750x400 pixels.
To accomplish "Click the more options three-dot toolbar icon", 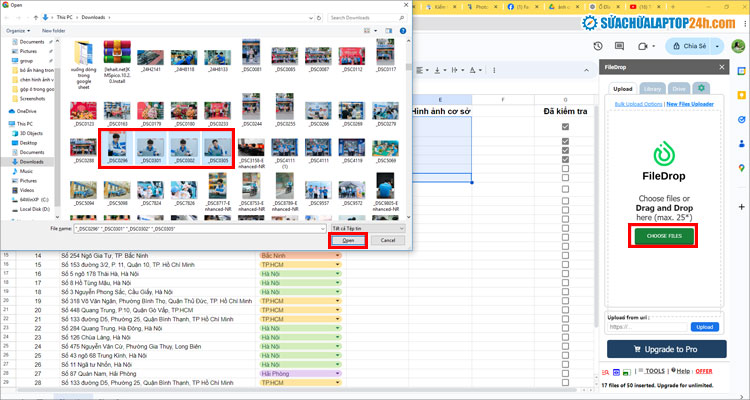I will pos(494,70).
